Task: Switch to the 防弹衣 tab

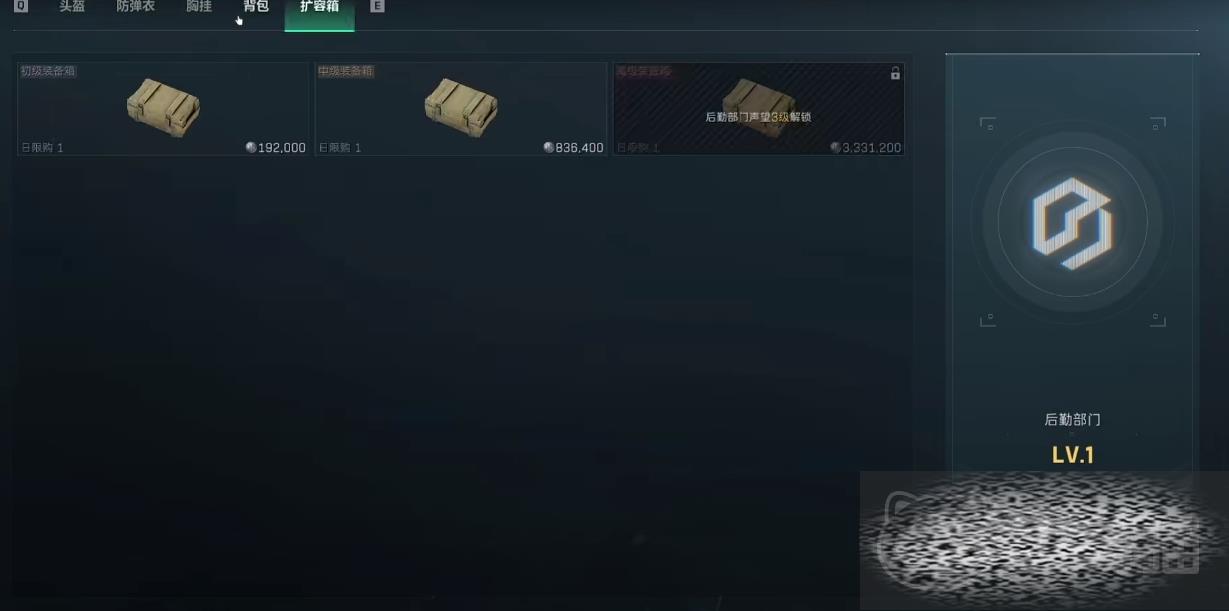Action: click(135, 6)
